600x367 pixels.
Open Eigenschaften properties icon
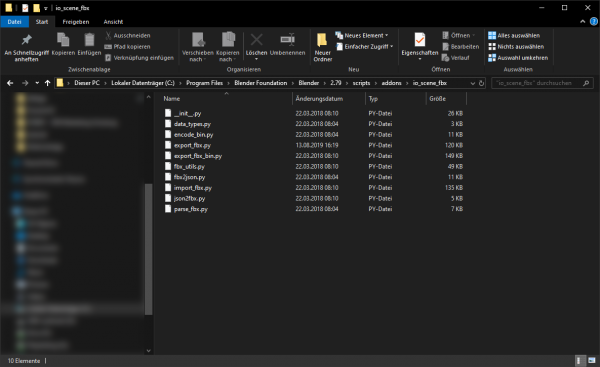(x=420, y=39)
